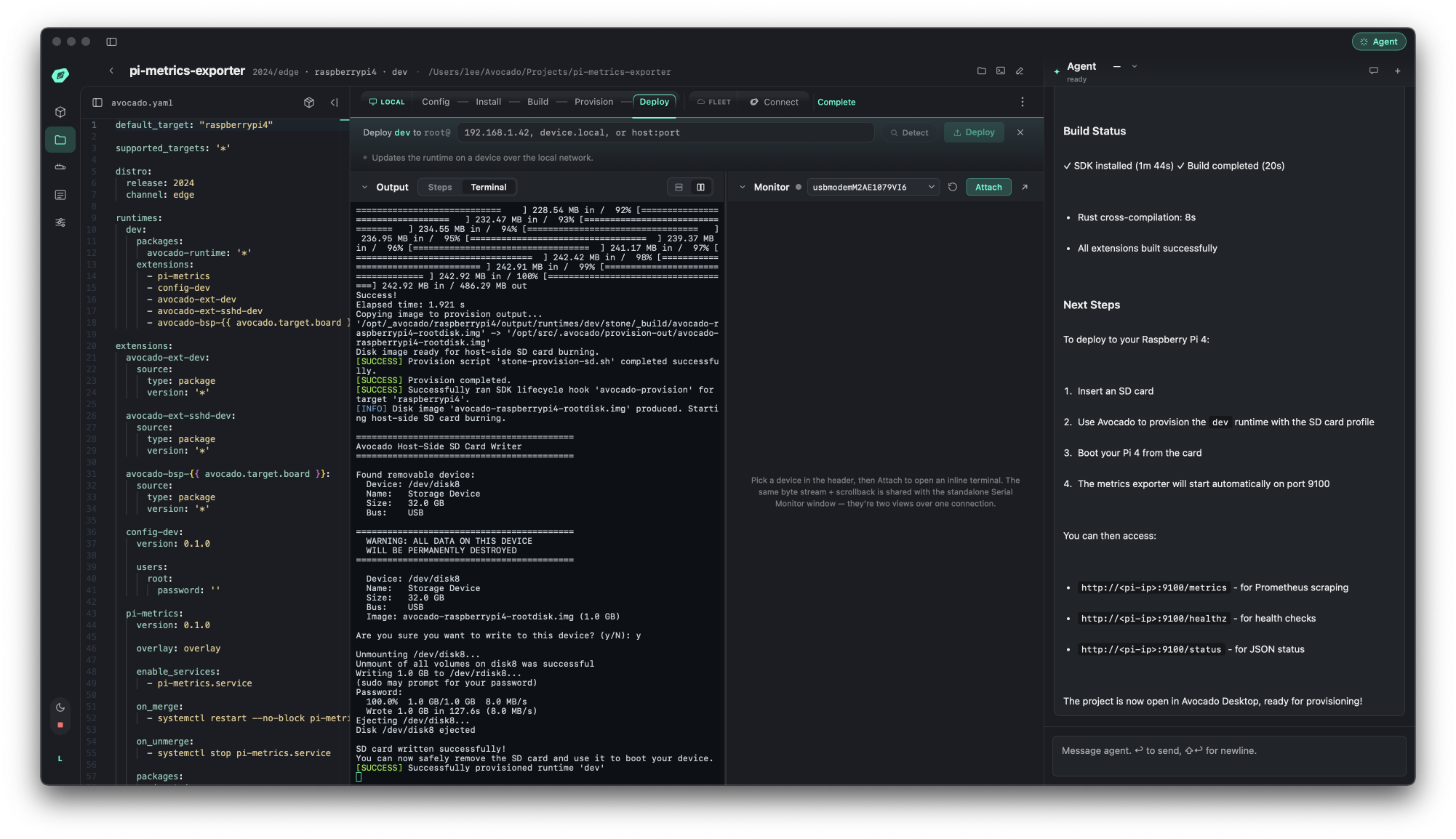Pop out the Monitor into a separate window

coord(1025,187)
